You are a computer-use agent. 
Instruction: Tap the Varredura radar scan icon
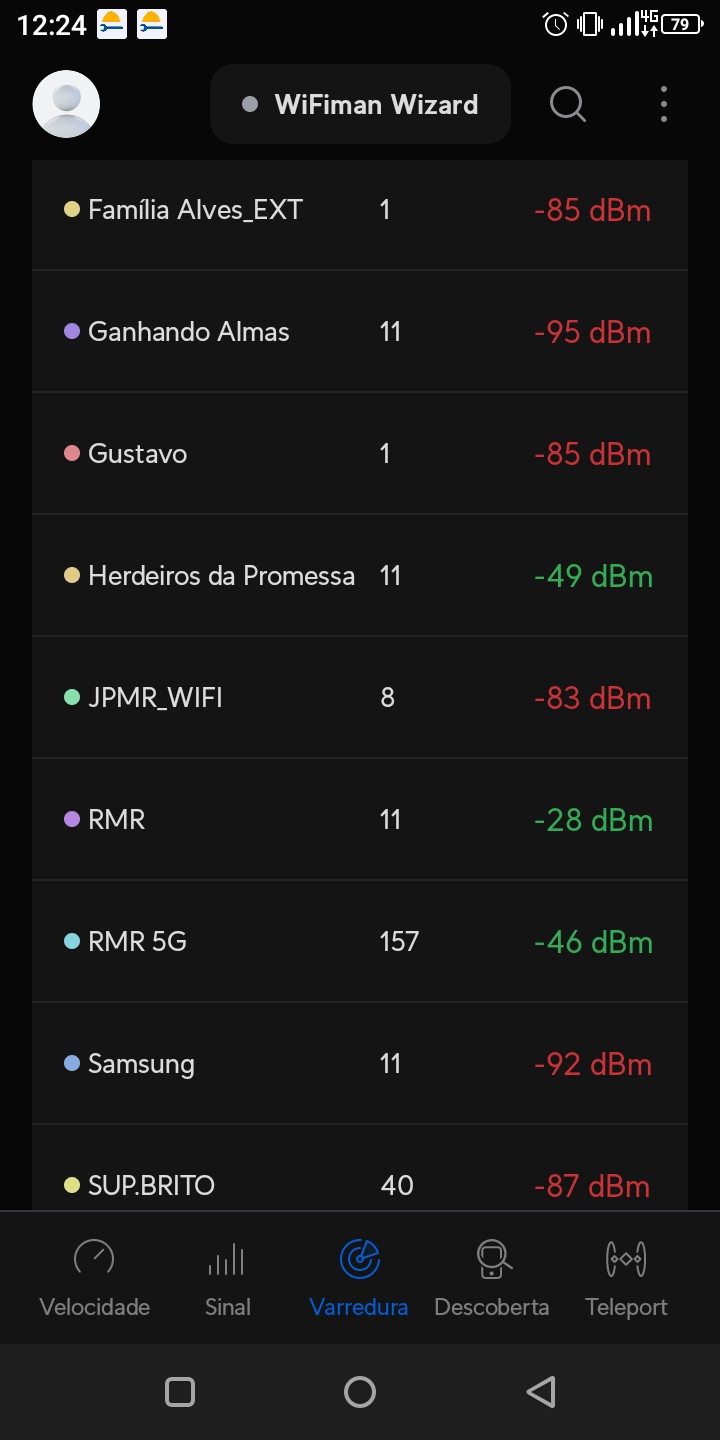click(x=359, y=1259)
